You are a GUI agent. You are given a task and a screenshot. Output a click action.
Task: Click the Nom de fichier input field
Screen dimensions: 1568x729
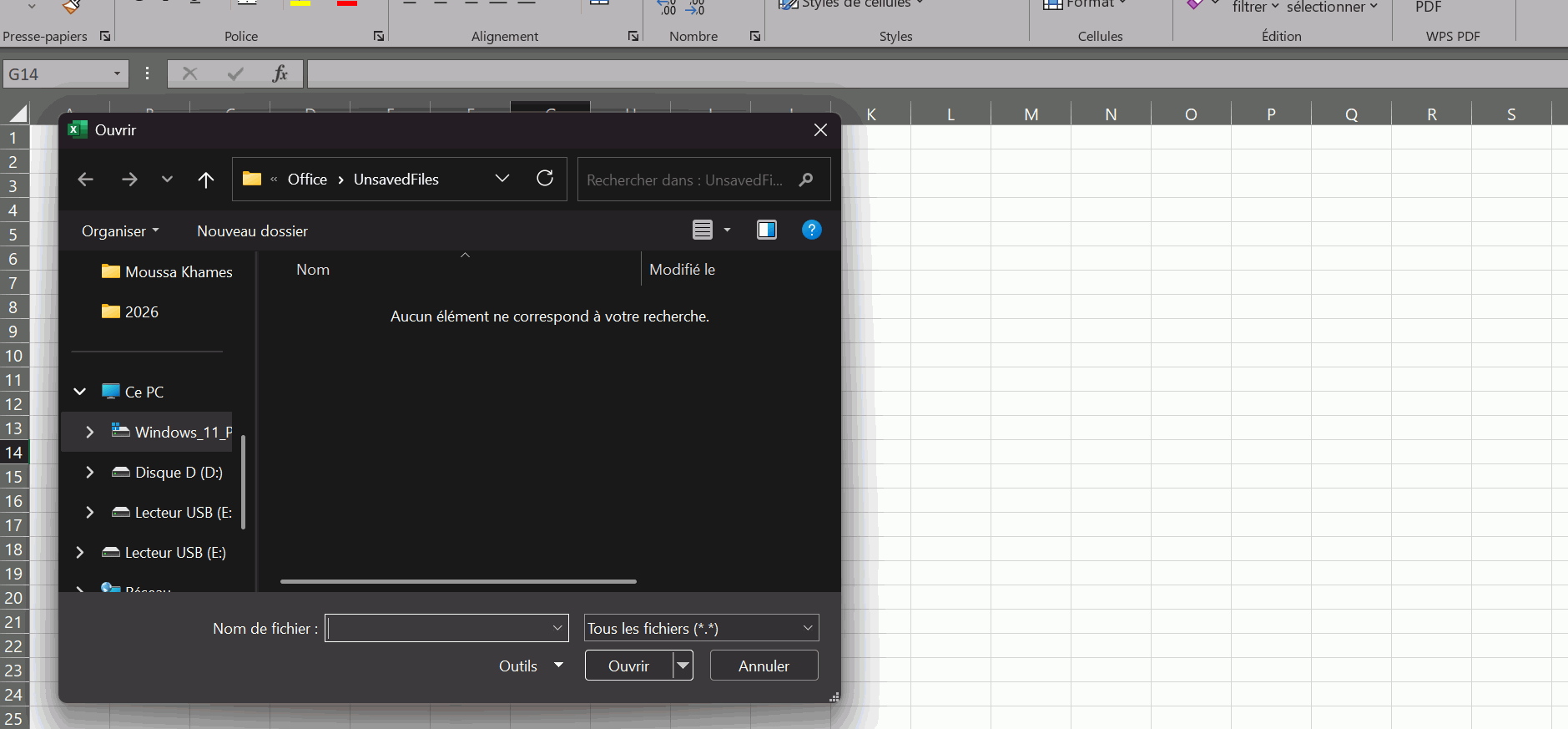(438, 628)
